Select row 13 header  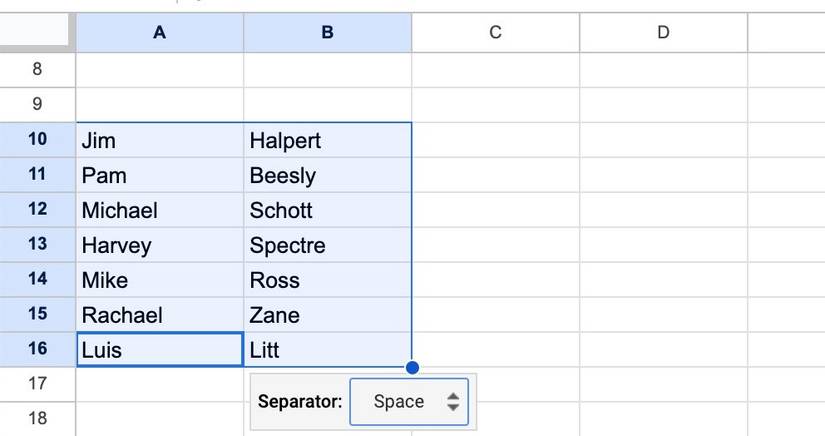click(x=38, y=244)
